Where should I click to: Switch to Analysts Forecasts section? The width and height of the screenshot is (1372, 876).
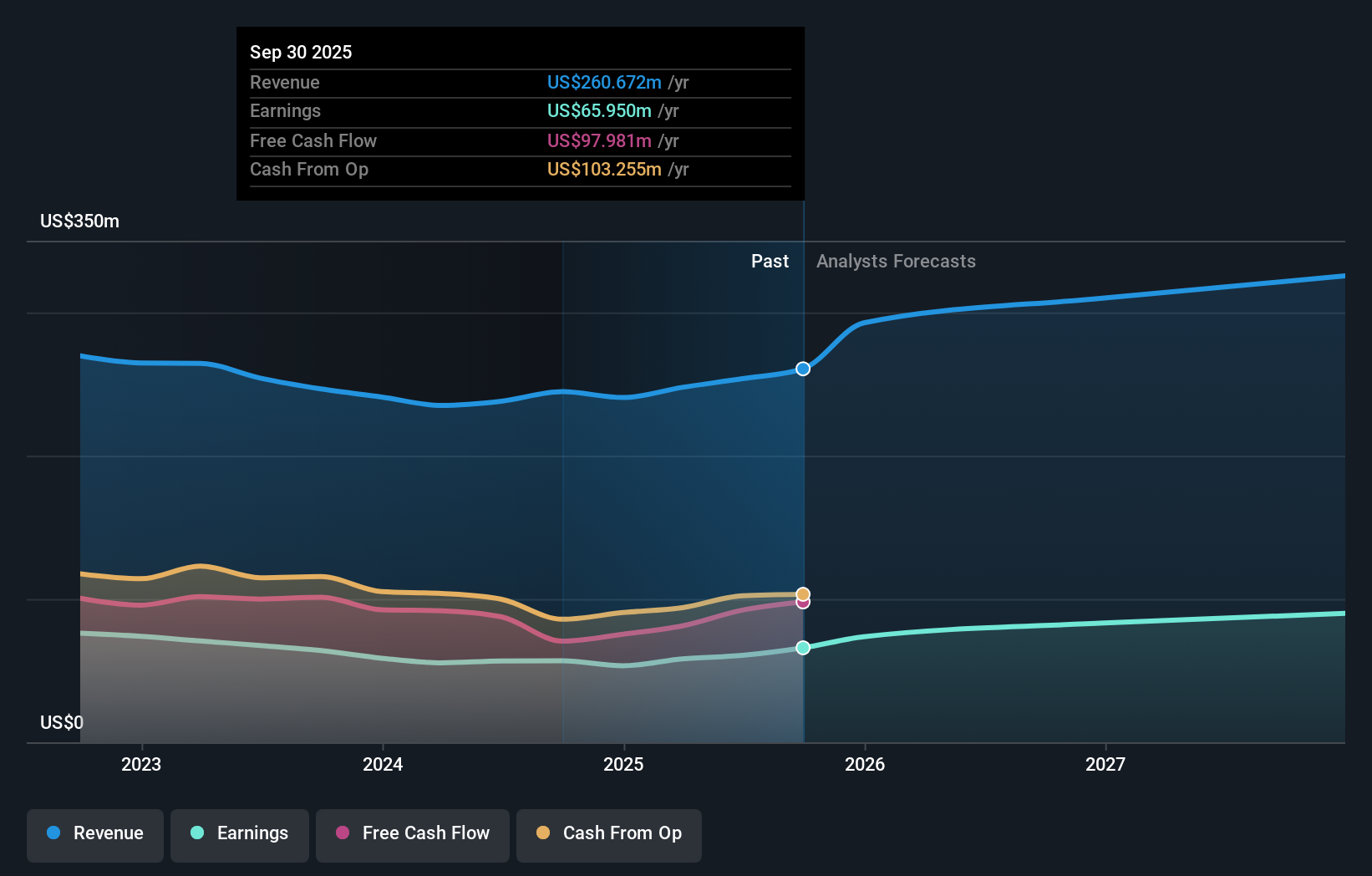(x=895, y=261)
